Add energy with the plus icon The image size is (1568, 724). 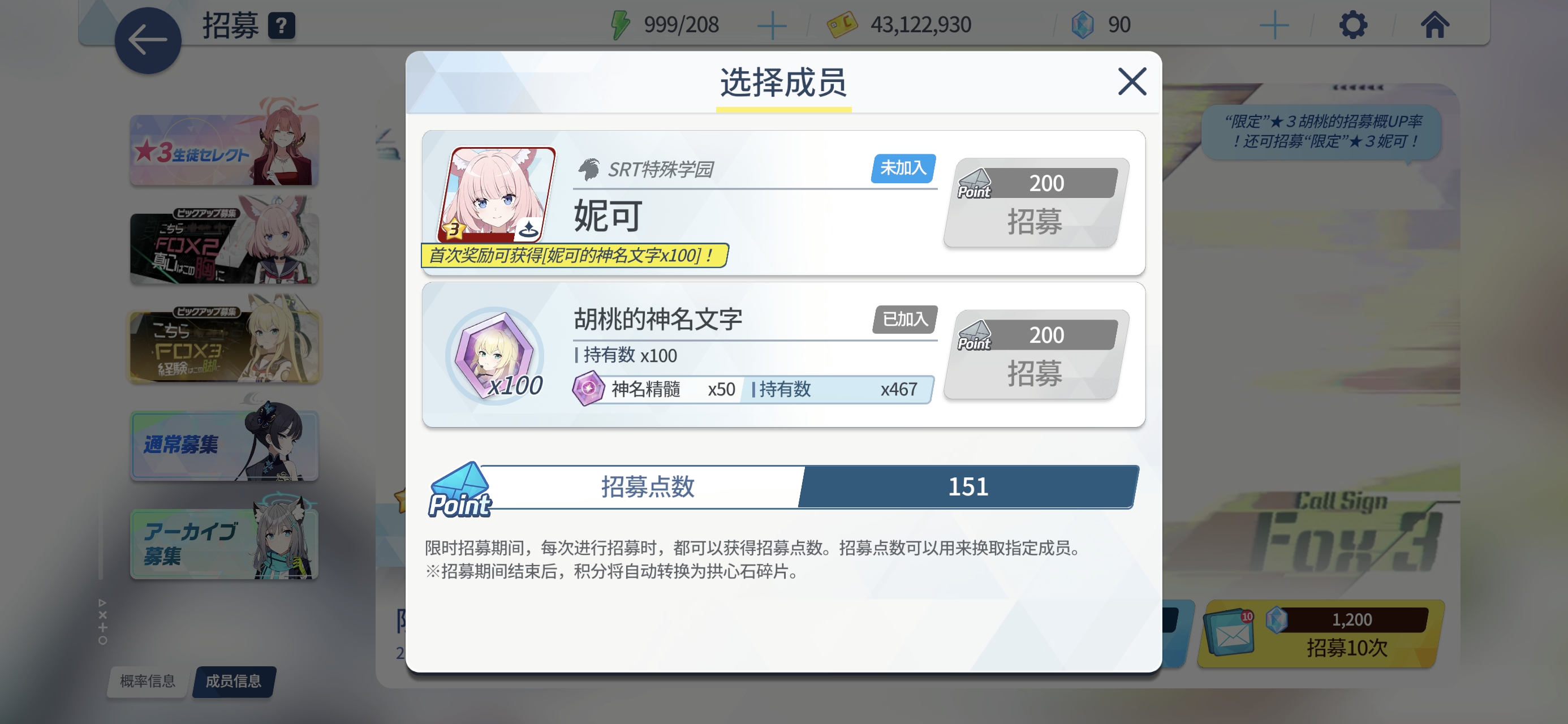pyautogui.click(x=771, y=25)
